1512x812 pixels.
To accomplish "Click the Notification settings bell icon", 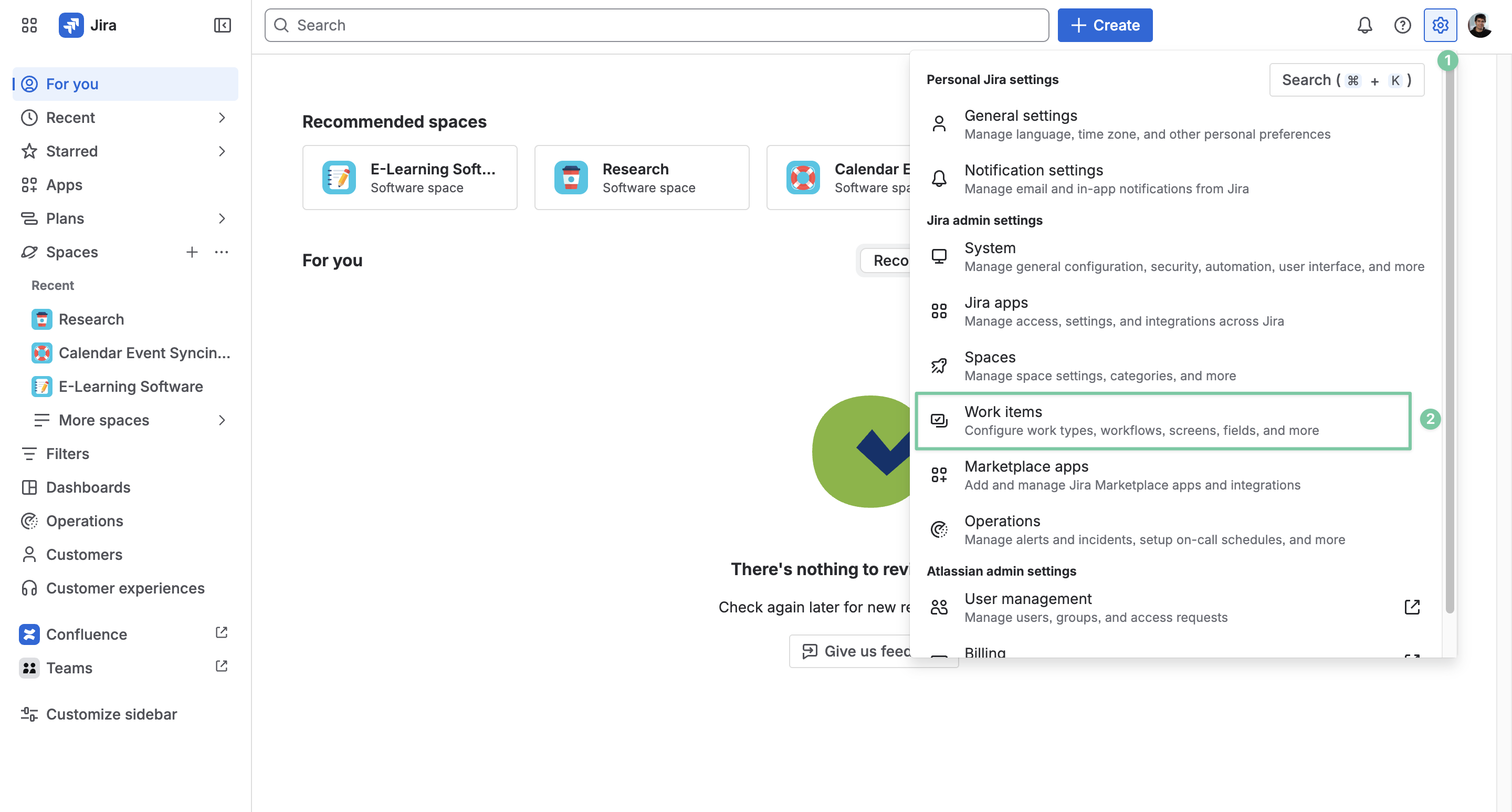I will click(939, 179).
